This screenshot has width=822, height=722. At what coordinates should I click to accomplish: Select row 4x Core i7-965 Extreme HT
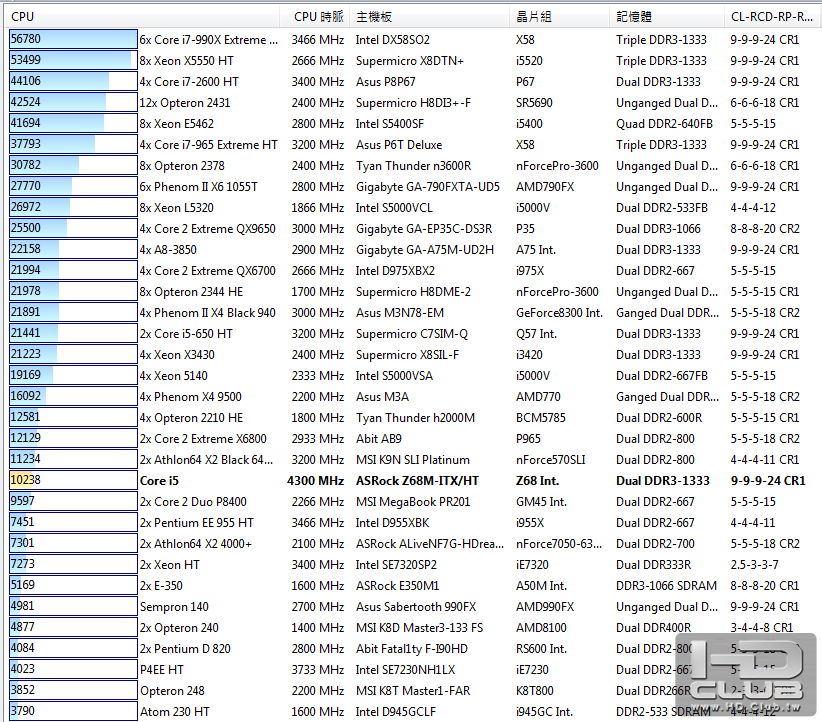414,145
